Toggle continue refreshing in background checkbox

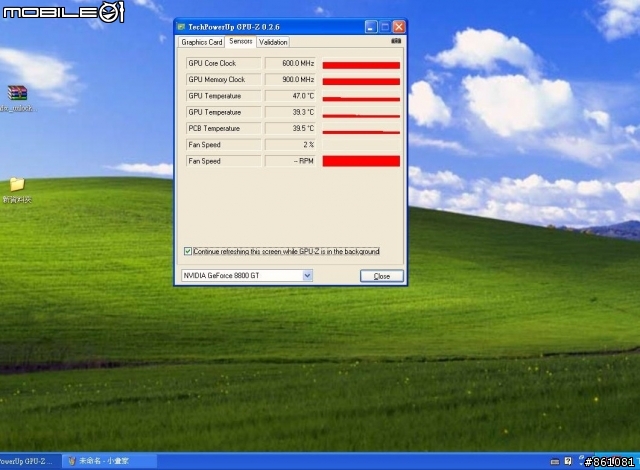[x=188, y=251]
